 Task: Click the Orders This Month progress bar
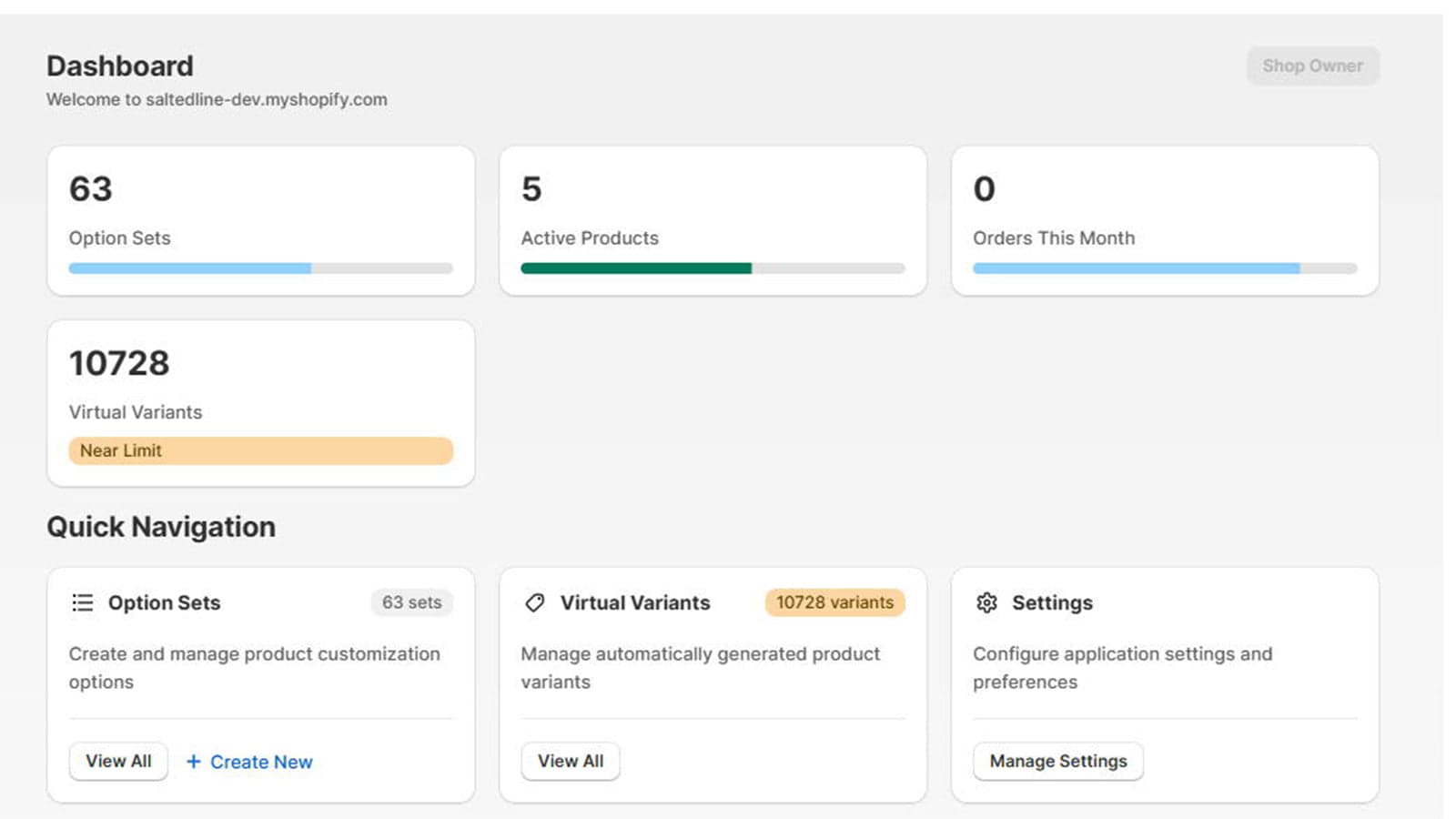pyautogui.click(x=1165, y=268)
